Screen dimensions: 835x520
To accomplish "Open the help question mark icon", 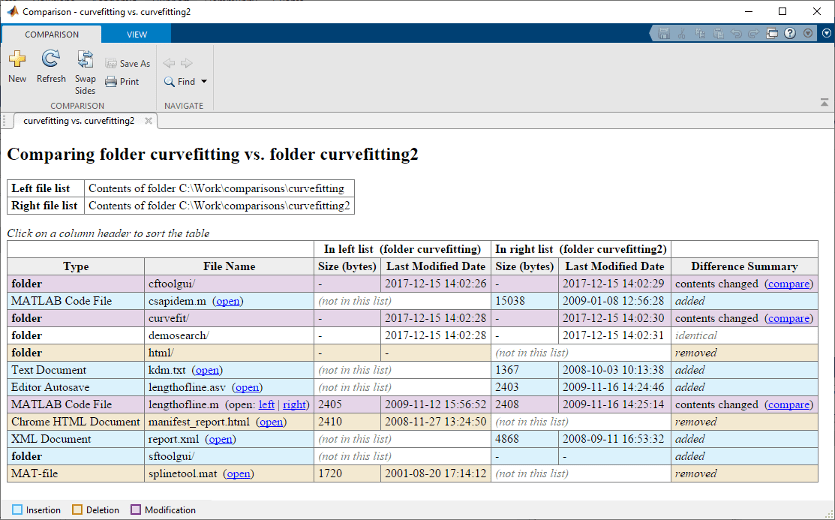I will click(x=790, y=34).
